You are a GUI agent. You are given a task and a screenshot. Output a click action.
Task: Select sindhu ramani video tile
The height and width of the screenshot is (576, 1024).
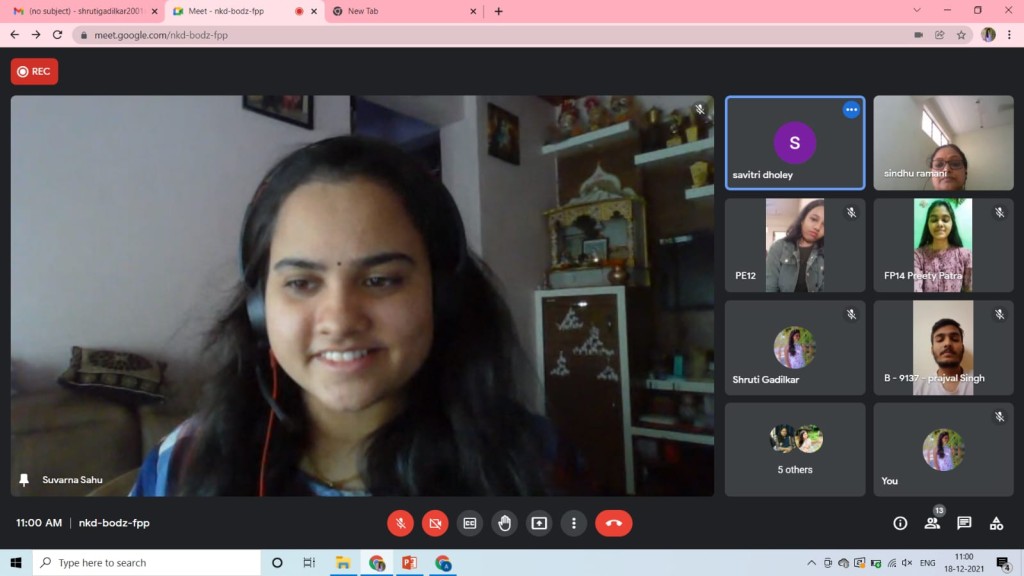pyautogui.click(x=943, y=143)
